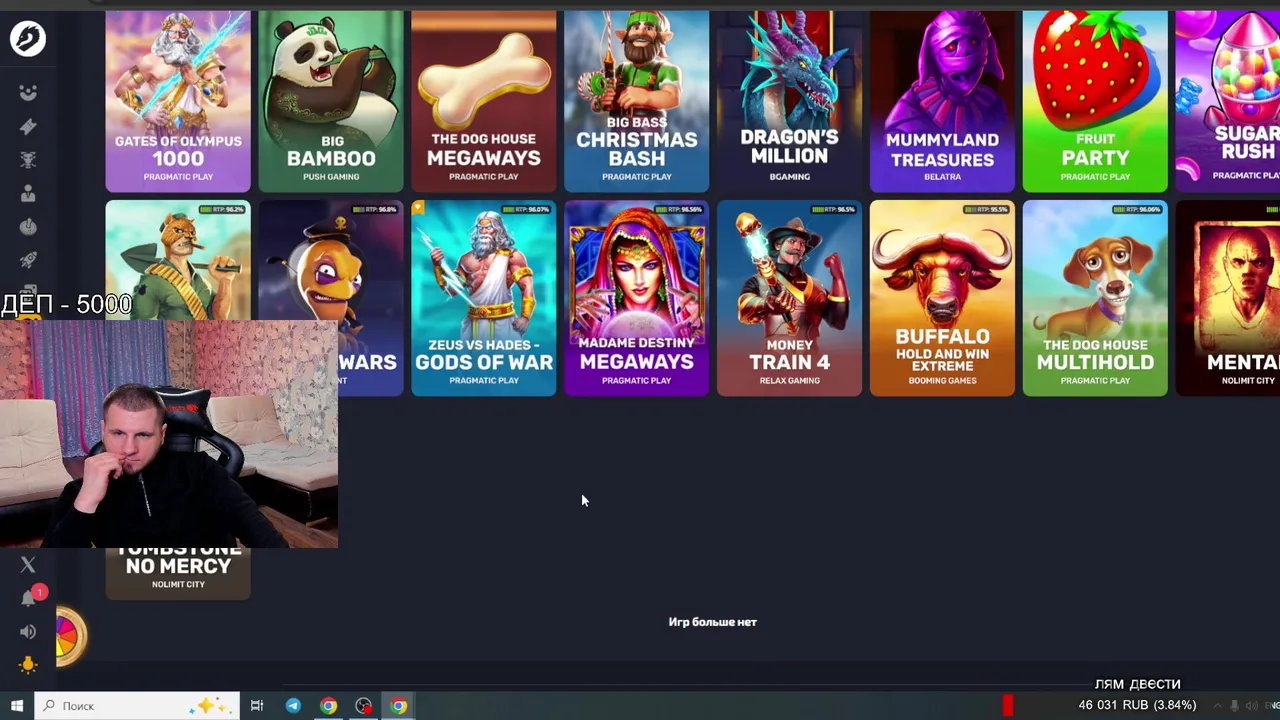Viewport: 1280px width, 720px height.
Task: Open the smiley face sidebar section
Action: click(28, 92)
